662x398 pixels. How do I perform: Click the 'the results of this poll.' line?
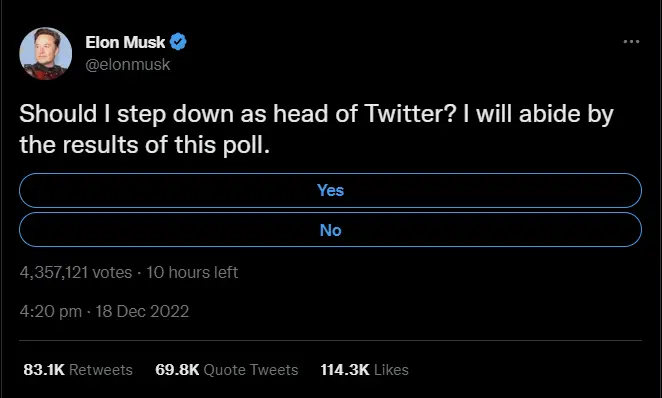pyautogui.click(x=144, y=145)
